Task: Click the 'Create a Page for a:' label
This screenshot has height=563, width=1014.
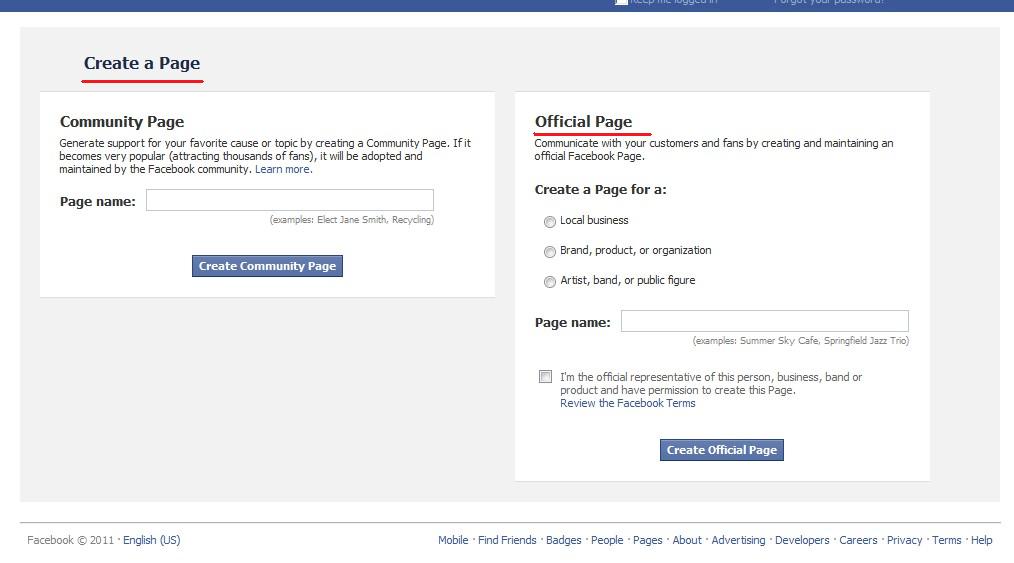Action: point(600,189)
